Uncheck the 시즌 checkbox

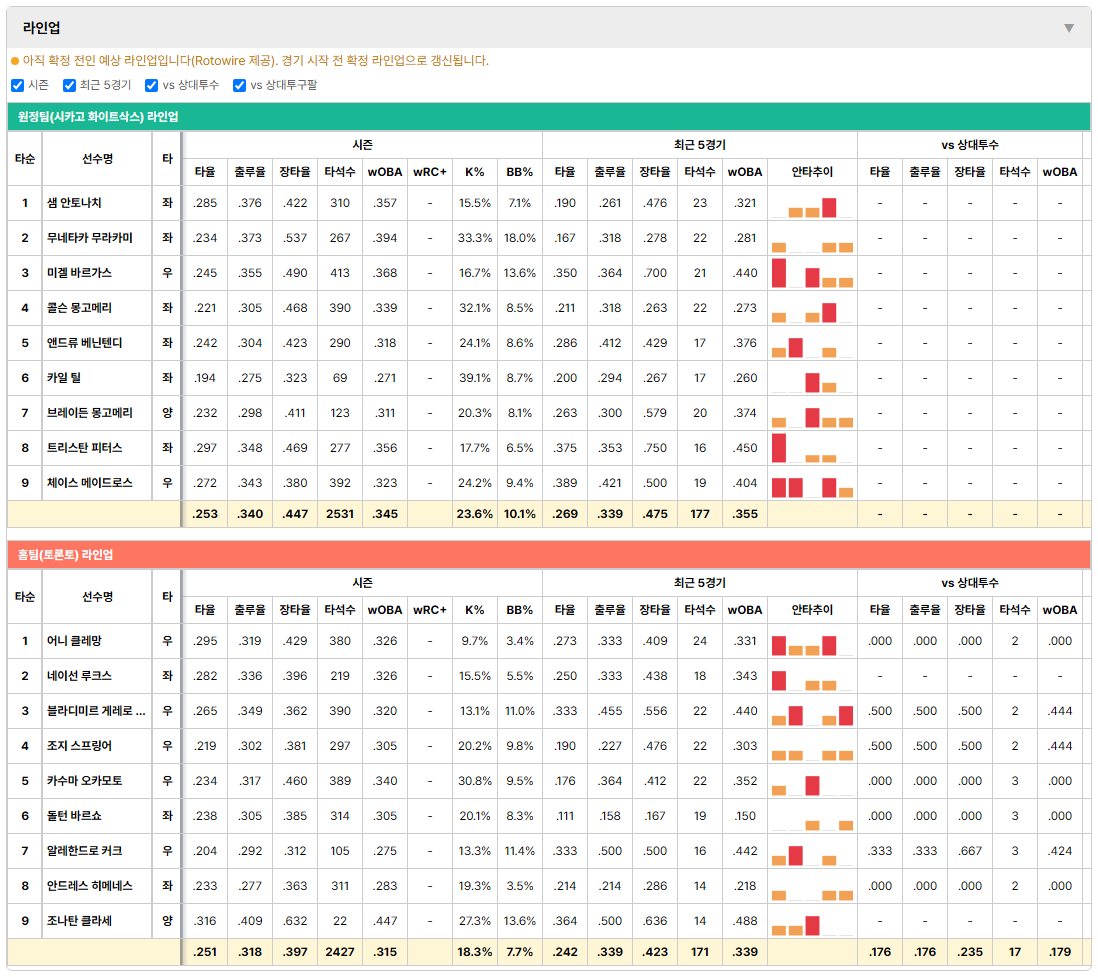coord(18,85)
